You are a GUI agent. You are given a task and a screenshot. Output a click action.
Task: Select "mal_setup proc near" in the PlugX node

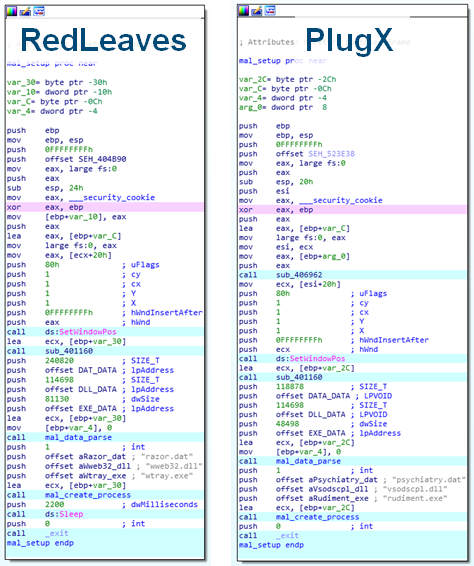(283, 61)
